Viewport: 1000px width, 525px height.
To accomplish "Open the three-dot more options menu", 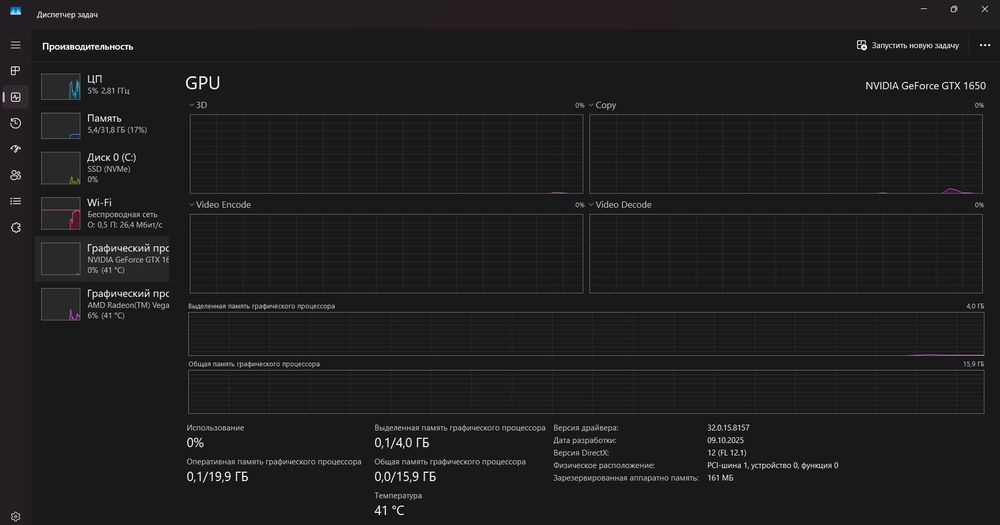I will coord(985,45).
